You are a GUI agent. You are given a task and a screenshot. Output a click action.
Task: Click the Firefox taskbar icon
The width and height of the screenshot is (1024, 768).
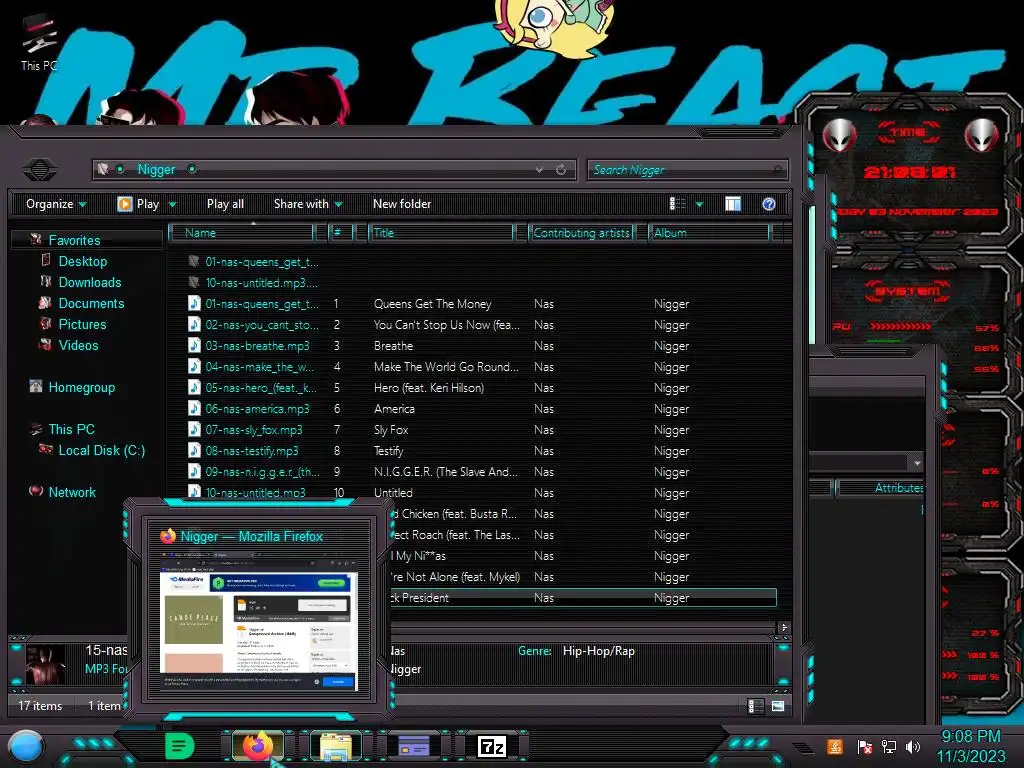pos(258,746)
